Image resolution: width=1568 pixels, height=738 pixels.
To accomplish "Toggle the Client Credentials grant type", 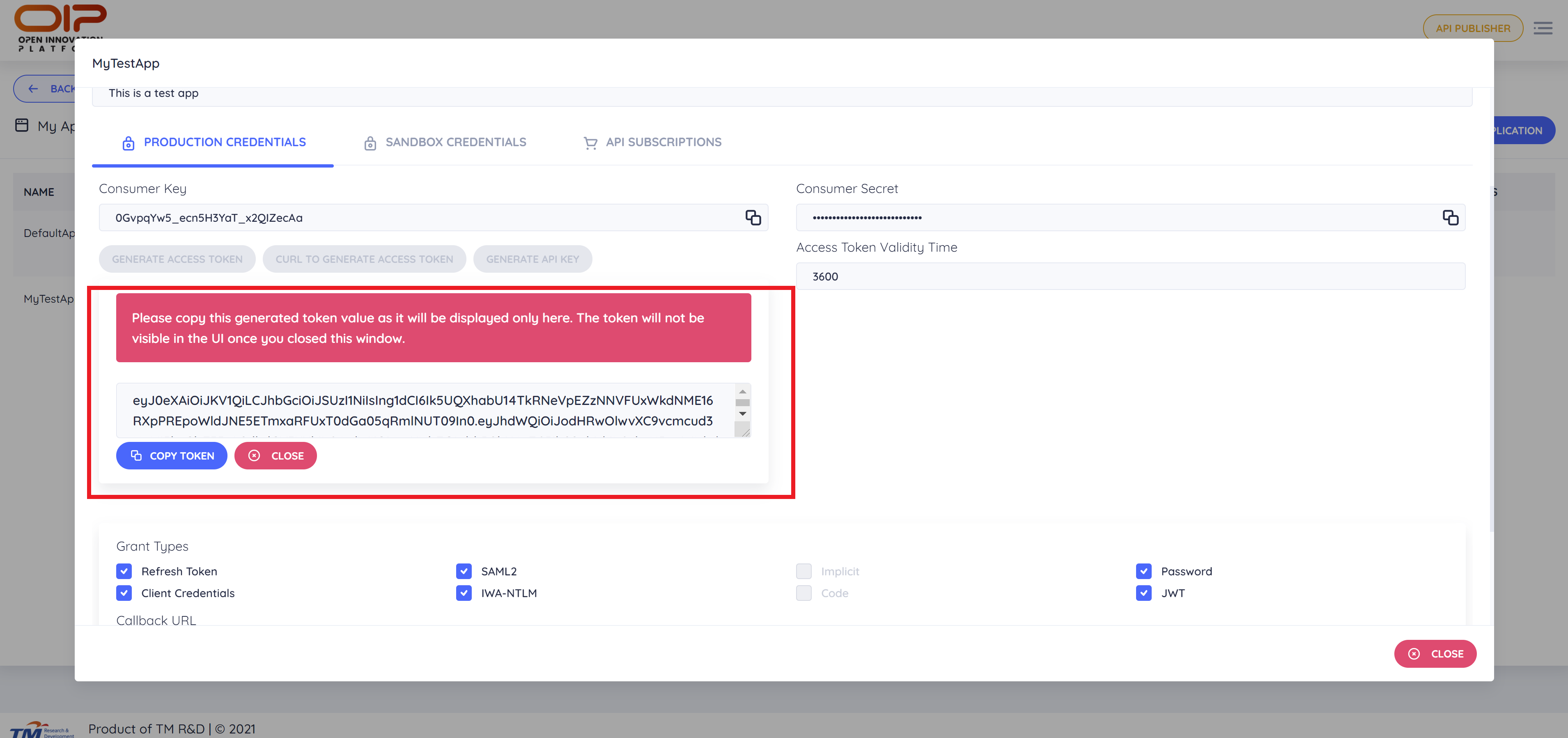I will tap(124, 593).
